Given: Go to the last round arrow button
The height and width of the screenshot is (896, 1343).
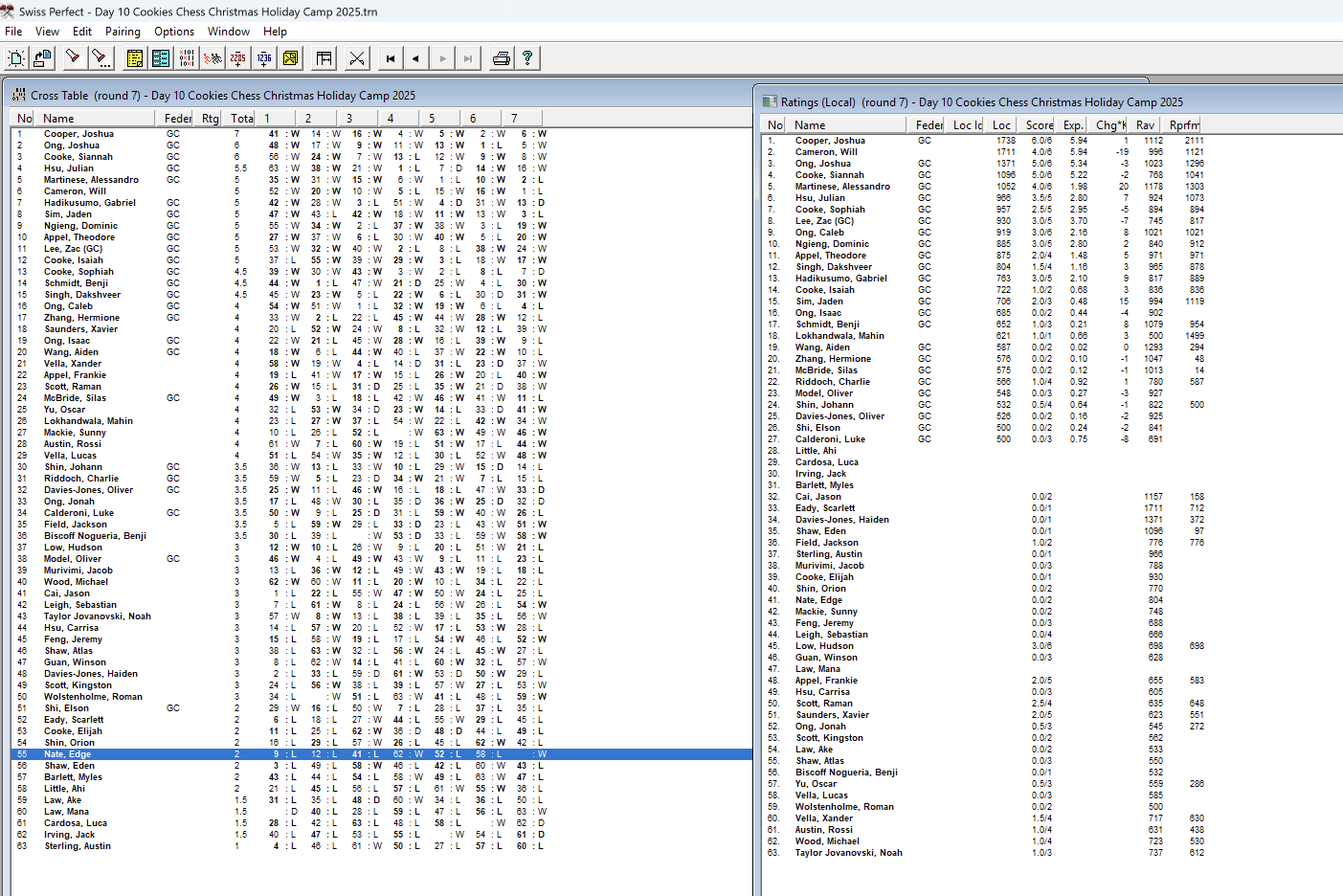Looking at the screenshot, I should coord(468,58).
